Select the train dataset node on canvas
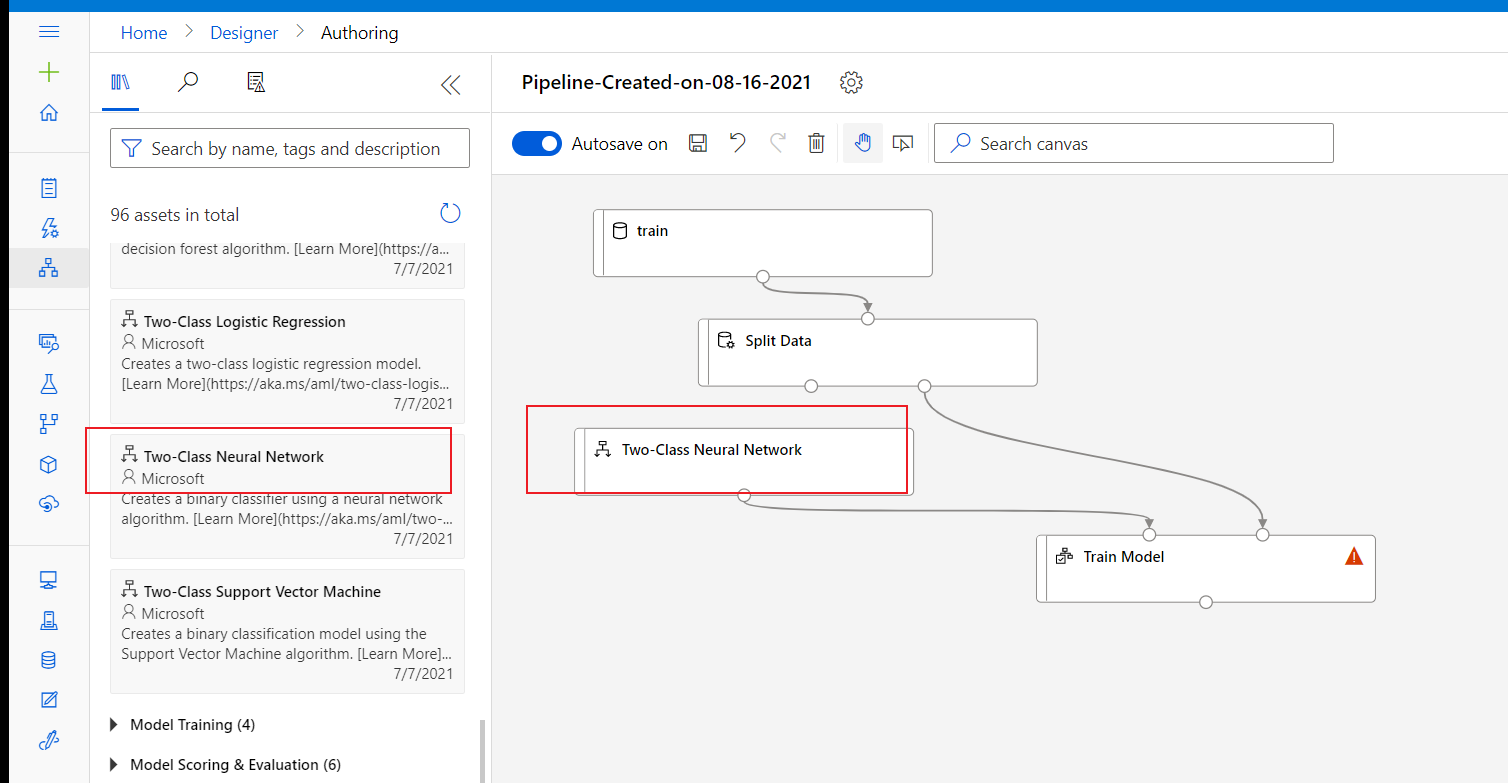 tap(763, 242)
